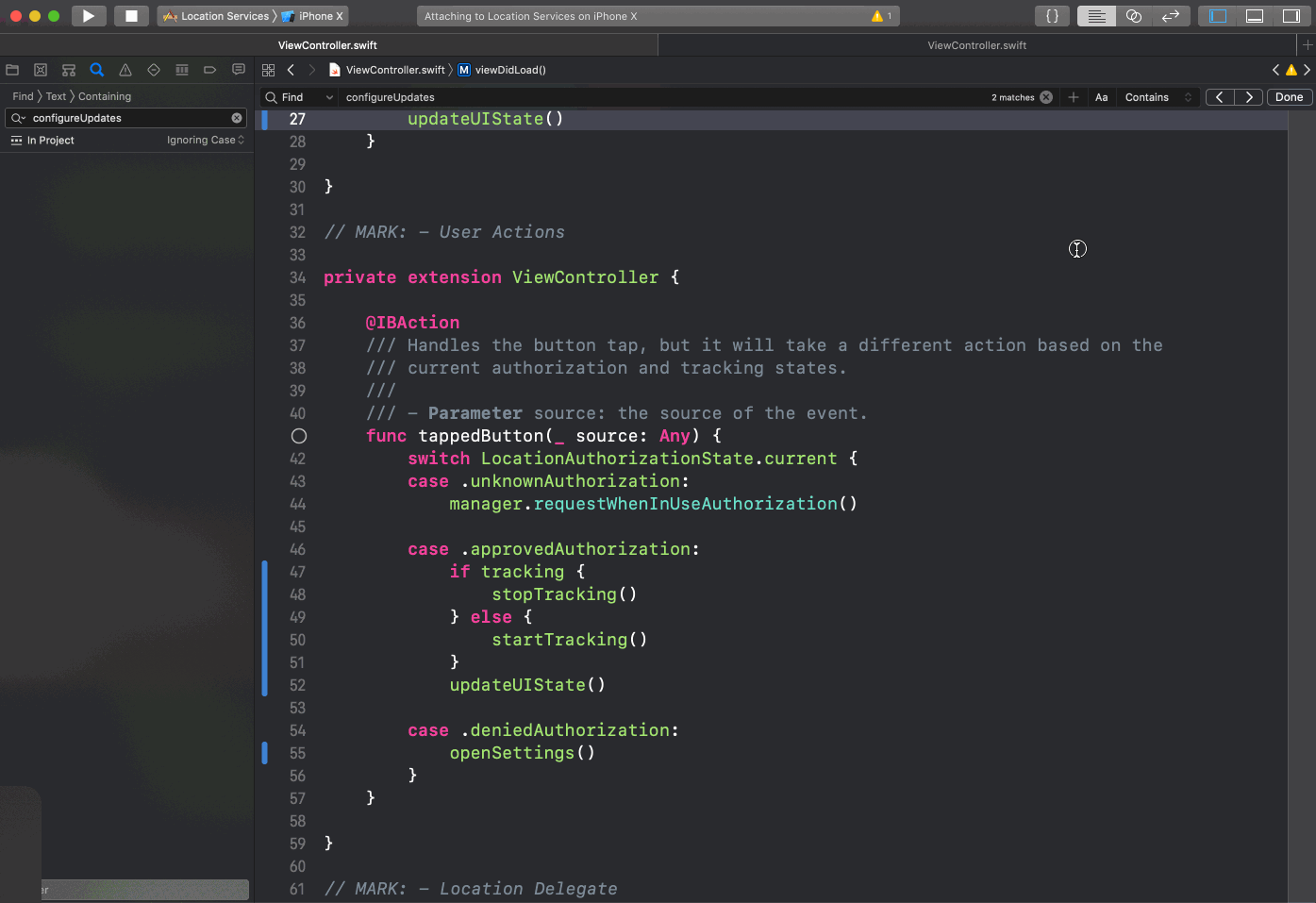Screen dimensions: 1316x903
Task: Change the In Project search scope
Action: (x=42, y=140)
